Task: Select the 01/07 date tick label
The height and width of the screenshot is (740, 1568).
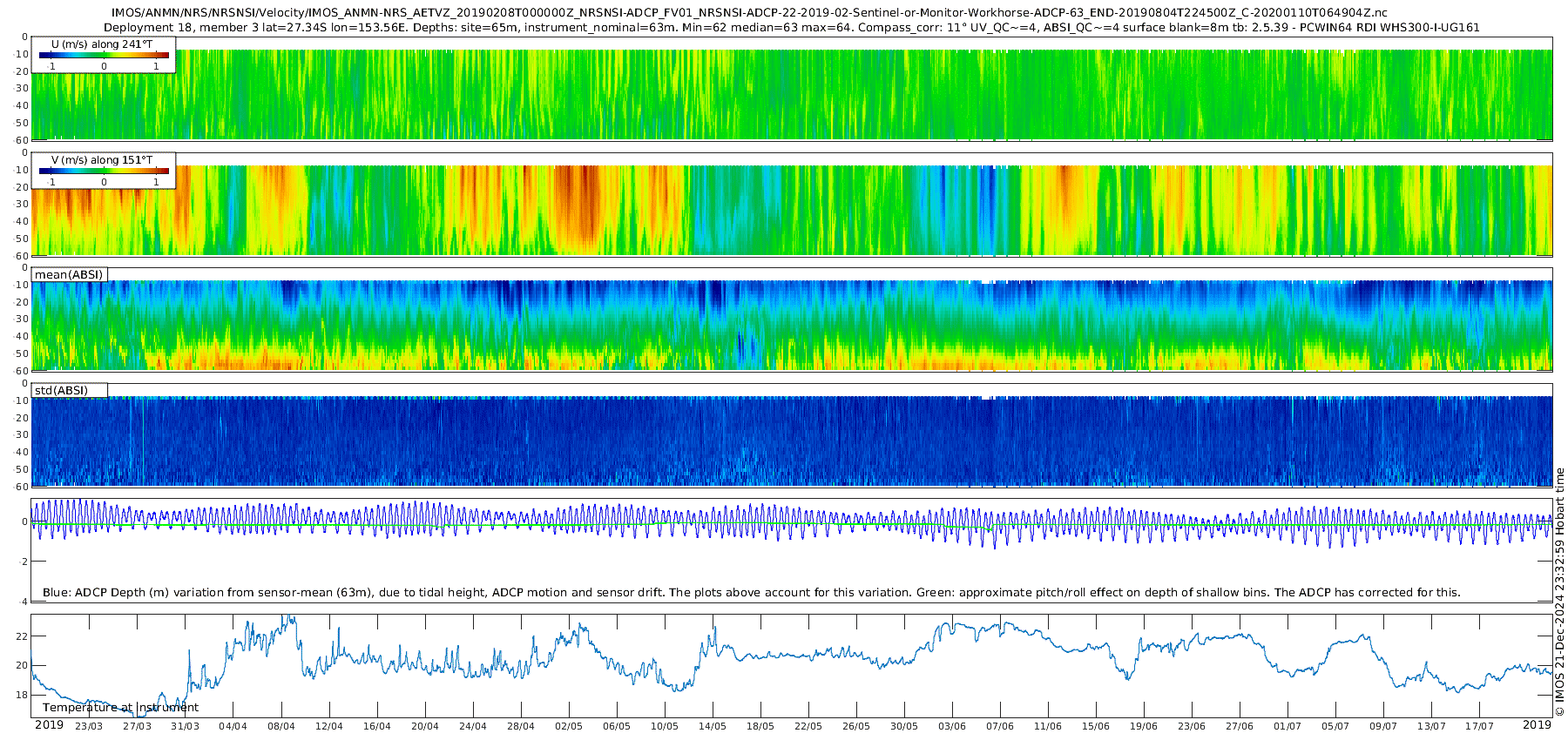Action: click(1288, 726)
